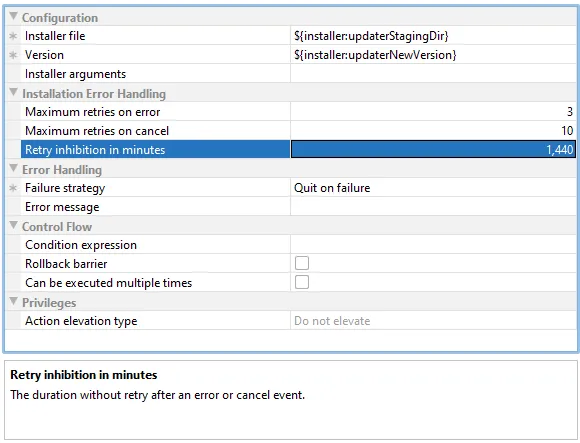Click the Installer arguments empty field
The image size is (580, 443).
click(433, 74)
